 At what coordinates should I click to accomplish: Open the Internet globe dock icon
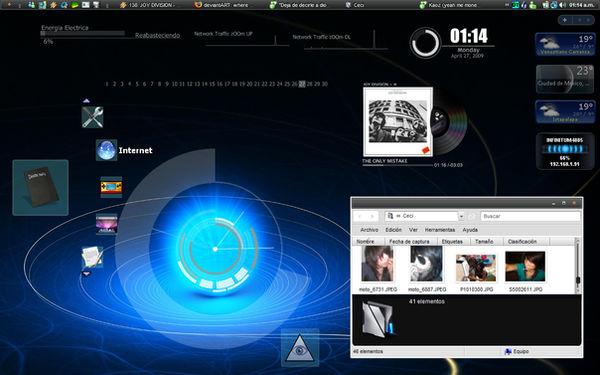pos(106,150)
